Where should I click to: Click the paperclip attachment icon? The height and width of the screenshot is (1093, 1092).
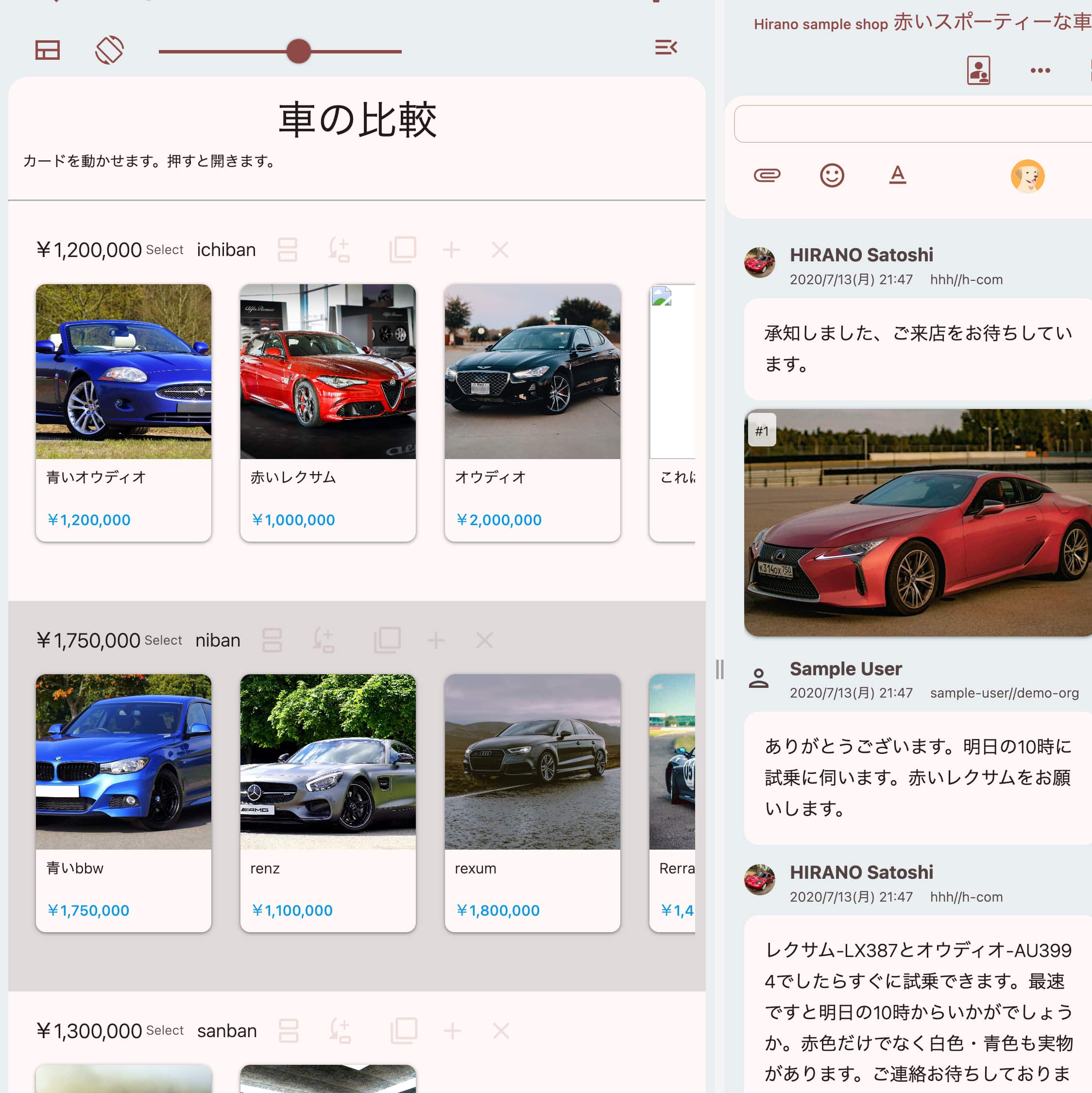(x=767, y=175)
